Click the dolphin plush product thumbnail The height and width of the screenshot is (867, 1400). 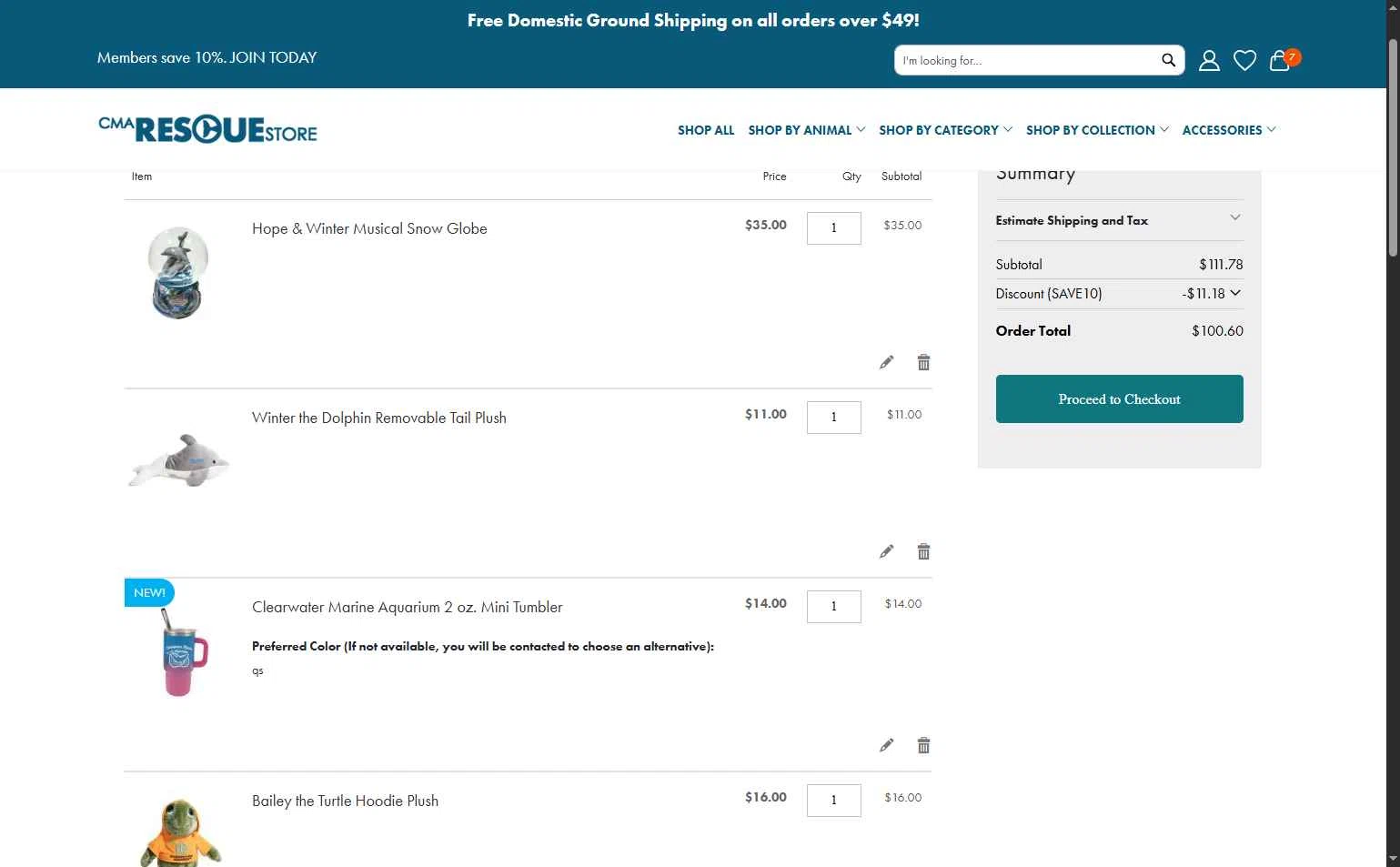(178, 460)
